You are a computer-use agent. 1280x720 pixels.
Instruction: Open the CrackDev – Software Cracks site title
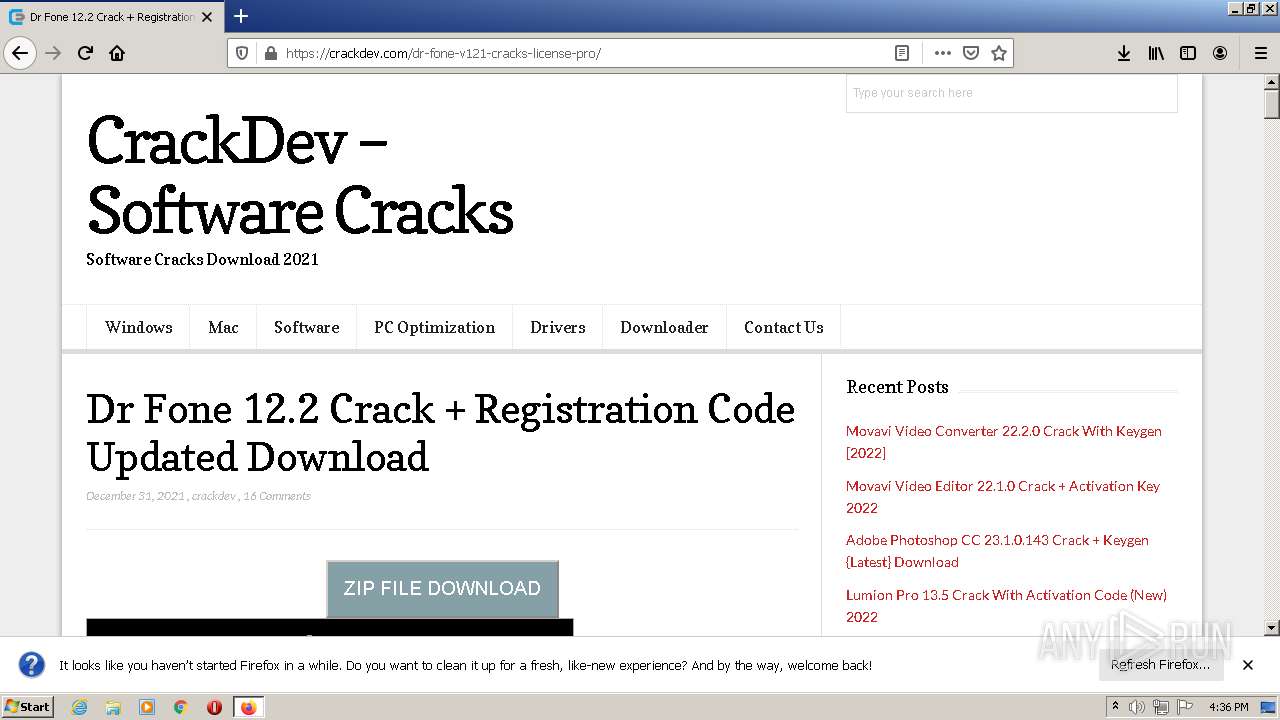click(x=300, y=175)
